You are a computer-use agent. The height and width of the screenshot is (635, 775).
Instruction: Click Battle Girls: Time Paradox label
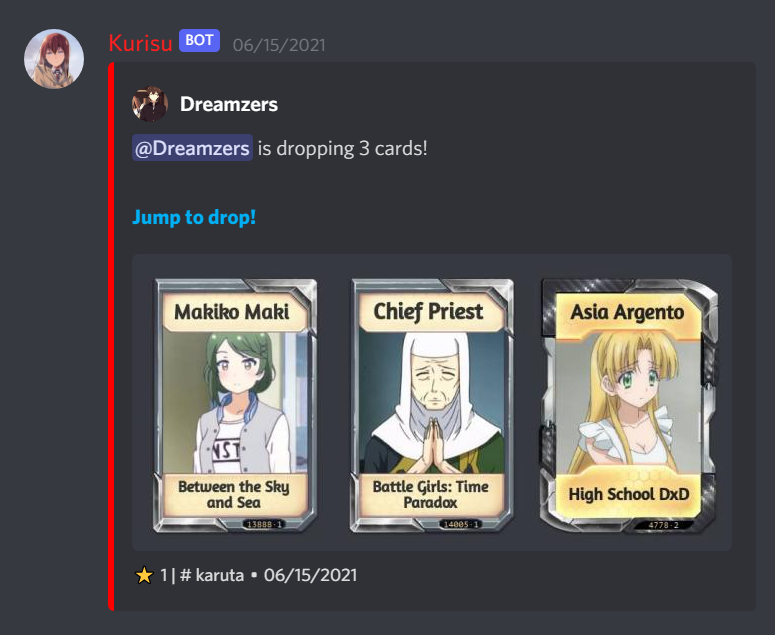[x=431, y=494]
